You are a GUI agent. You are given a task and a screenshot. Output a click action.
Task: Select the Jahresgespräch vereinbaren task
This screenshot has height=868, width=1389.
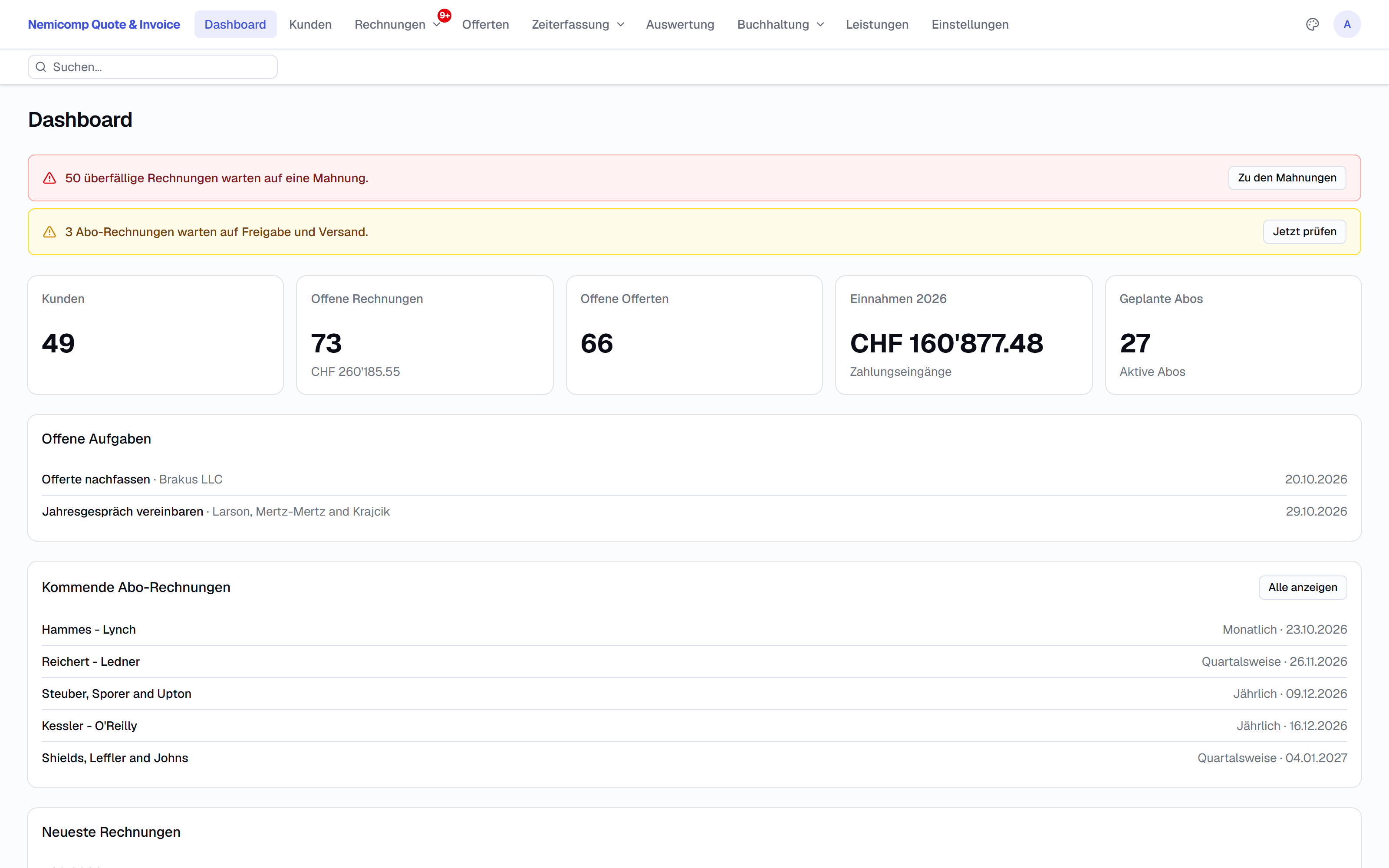tap(694, 512)
